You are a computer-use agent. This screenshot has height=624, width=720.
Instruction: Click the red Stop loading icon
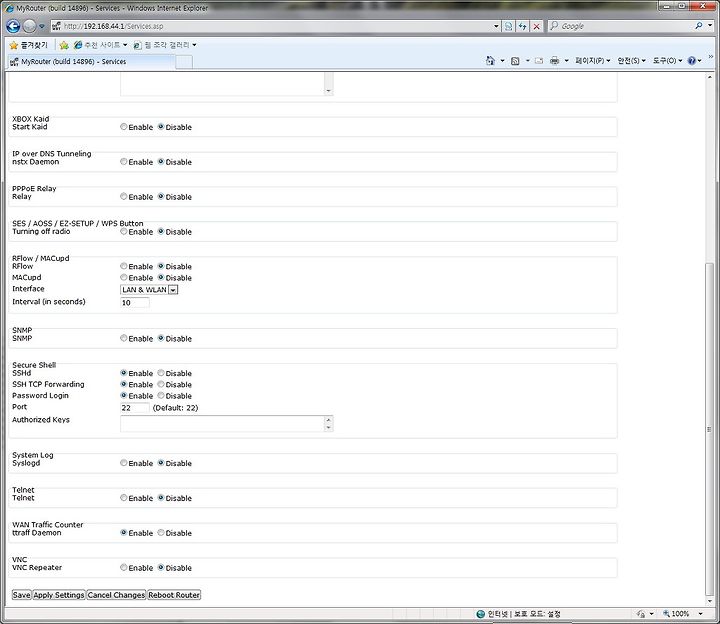coord(536,26)
